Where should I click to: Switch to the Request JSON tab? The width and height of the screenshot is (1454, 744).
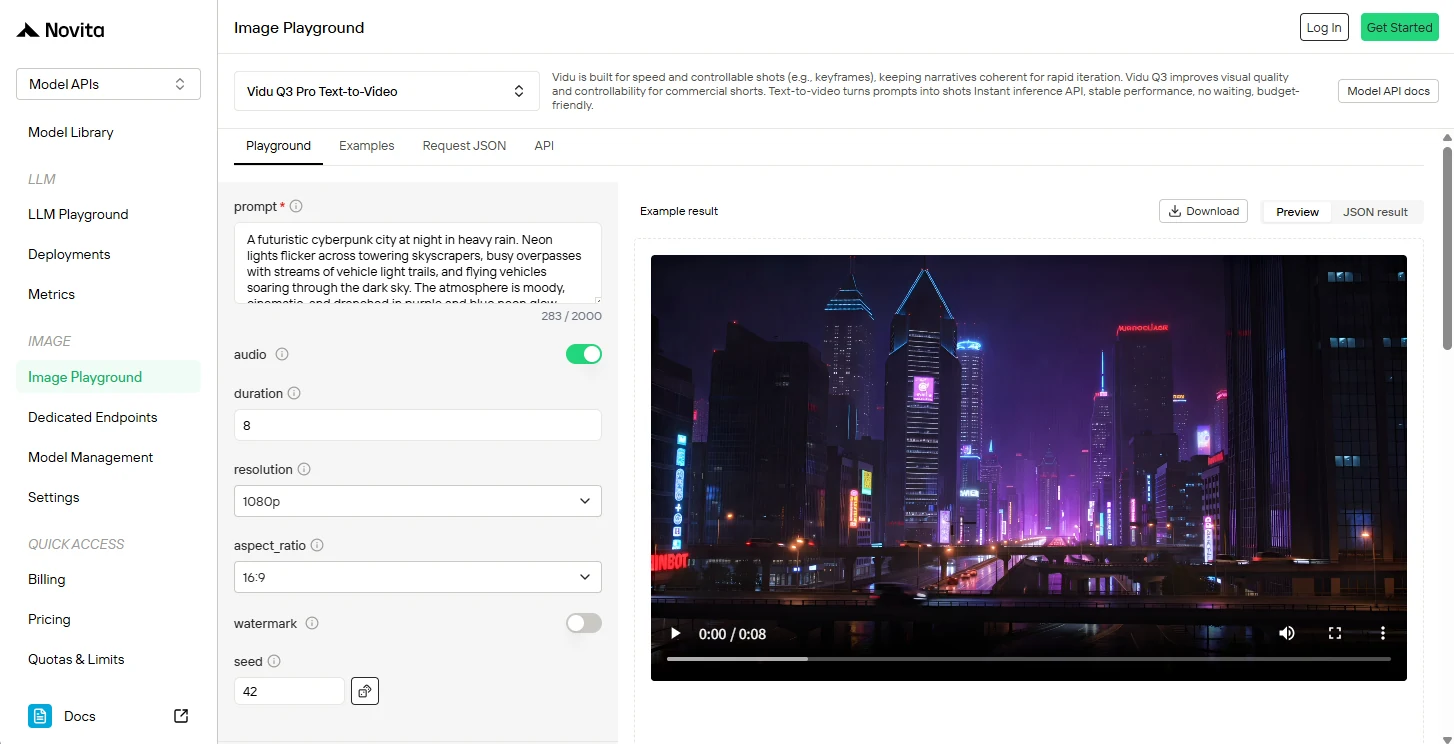pyautogui.click(x=464, y=146)
